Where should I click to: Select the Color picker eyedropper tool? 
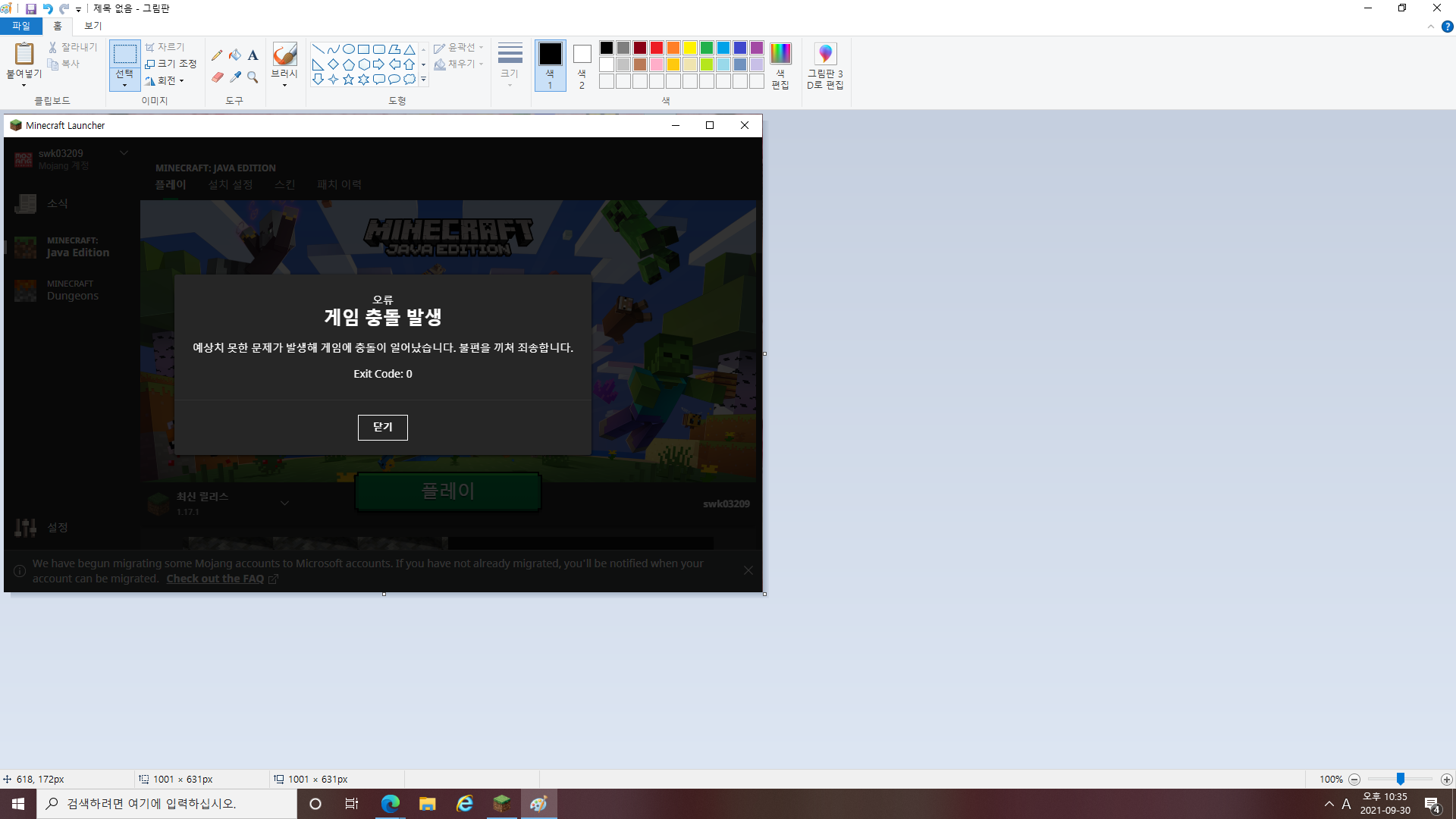(x=235, y=77)
